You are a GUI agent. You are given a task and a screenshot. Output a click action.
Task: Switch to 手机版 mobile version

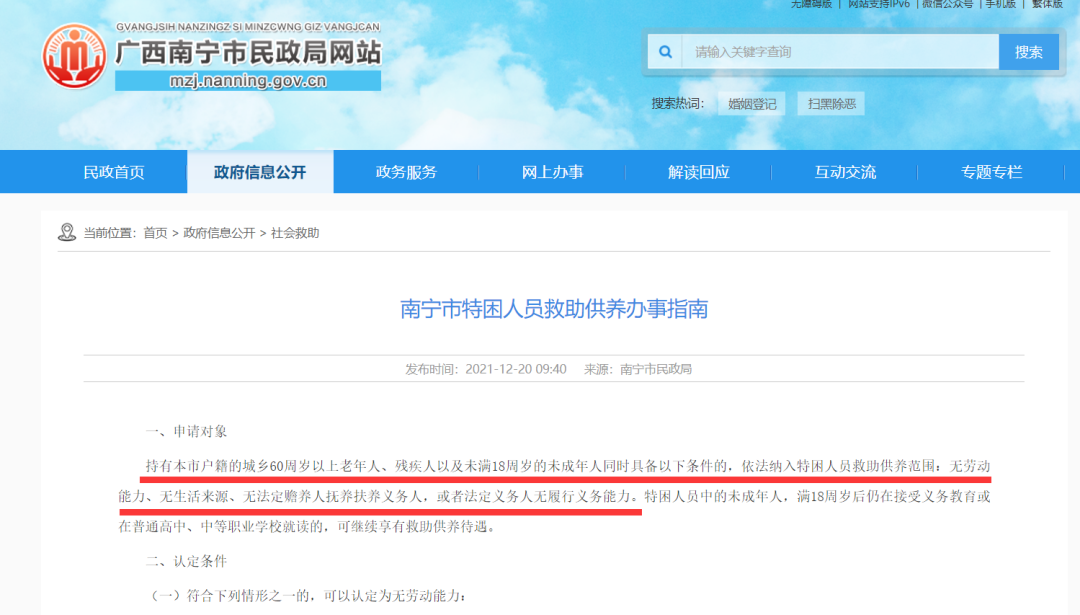tap(1001, 4)
